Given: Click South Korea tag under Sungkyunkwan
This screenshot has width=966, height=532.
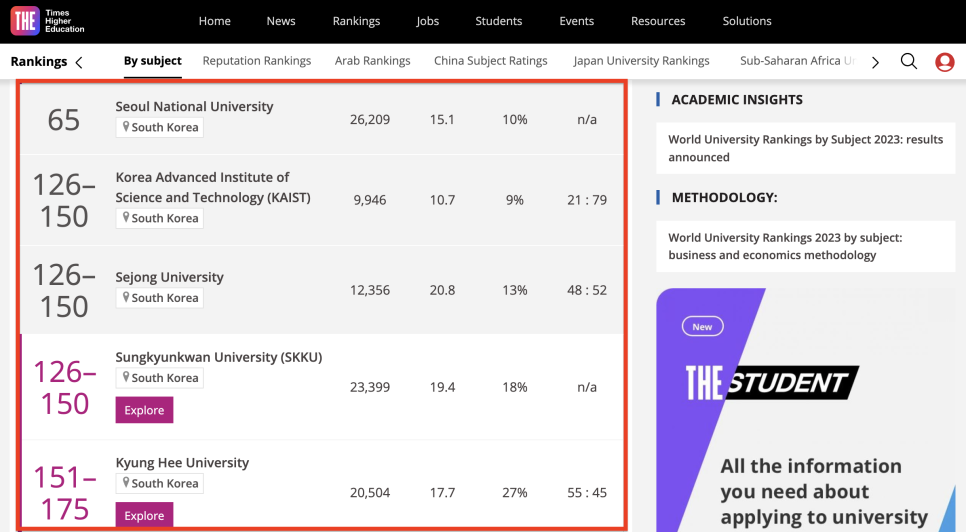Looking at the screenshot, I should click(x=160, y=377).
